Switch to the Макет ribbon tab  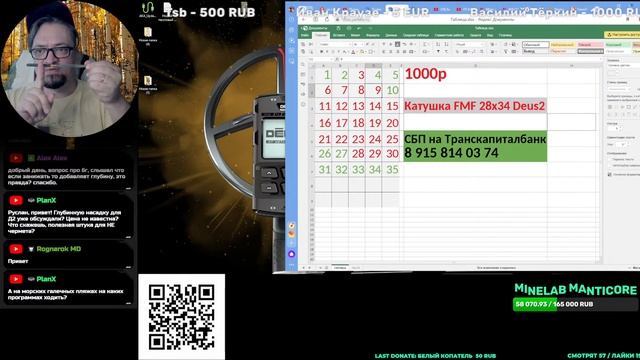point(356,36)
